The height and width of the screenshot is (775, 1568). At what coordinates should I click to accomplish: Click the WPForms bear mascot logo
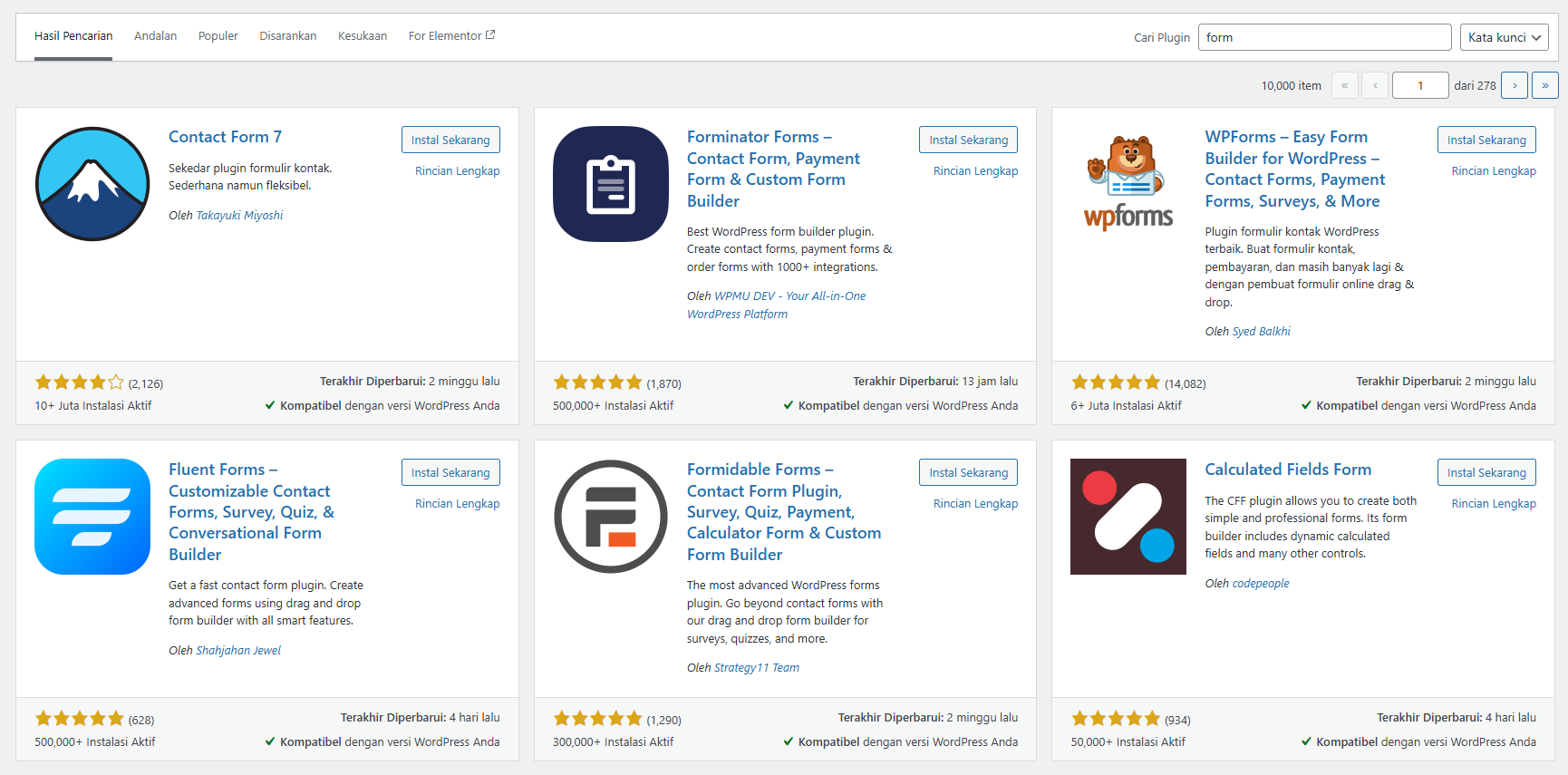tap(1128, 184)
